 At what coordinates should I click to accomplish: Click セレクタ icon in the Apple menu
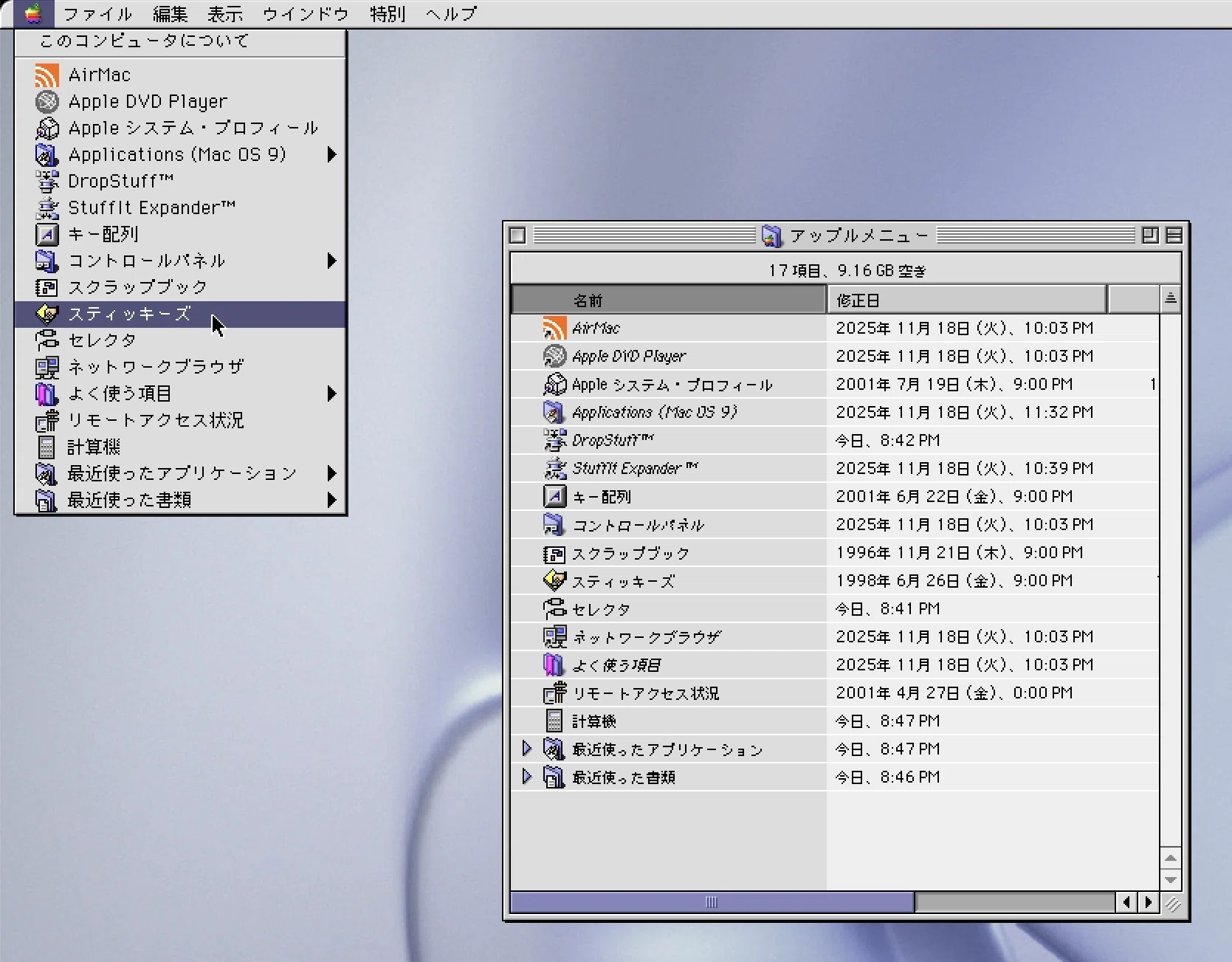[47, 341]
